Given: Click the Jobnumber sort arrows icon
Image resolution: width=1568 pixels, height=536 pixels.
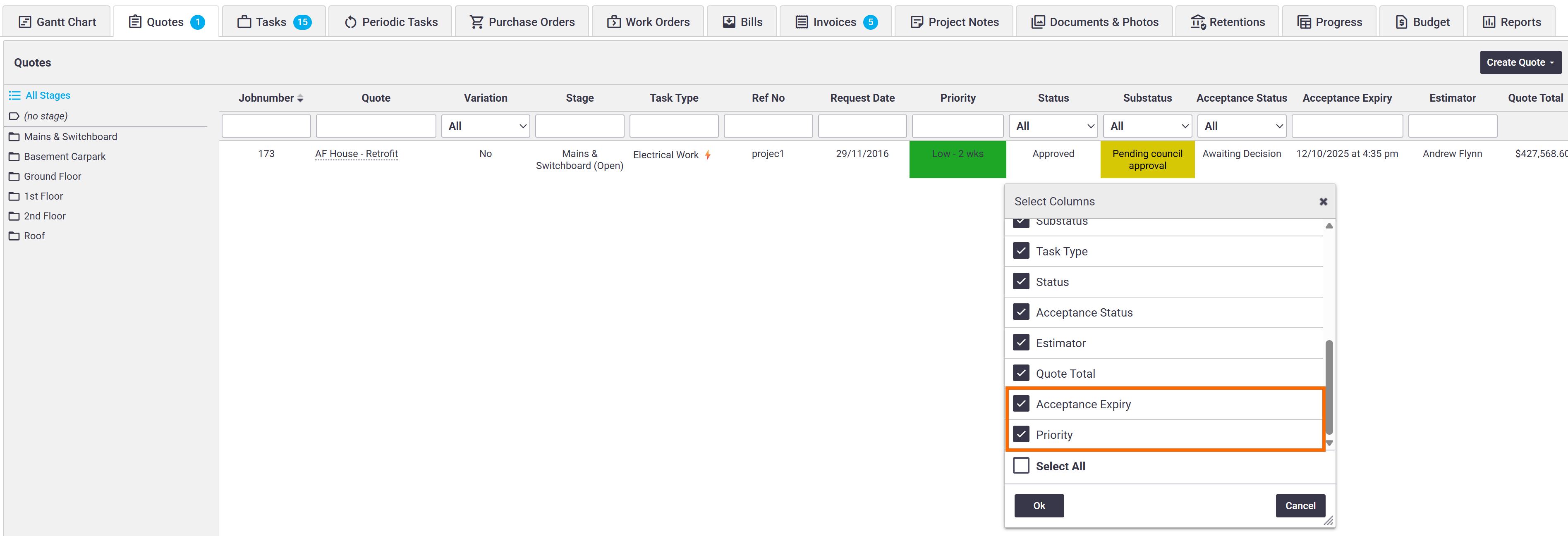Looking at the screenshot, I should 300,98.
